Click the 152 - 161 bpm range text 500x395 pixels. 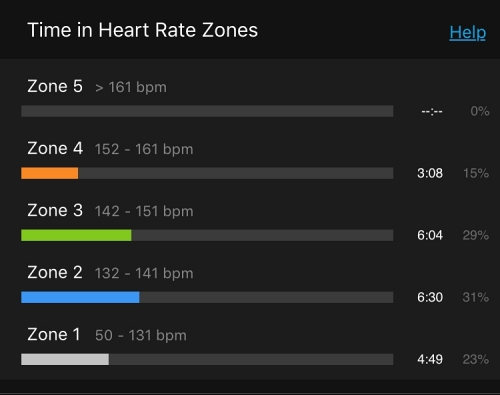tap(144, 149)
